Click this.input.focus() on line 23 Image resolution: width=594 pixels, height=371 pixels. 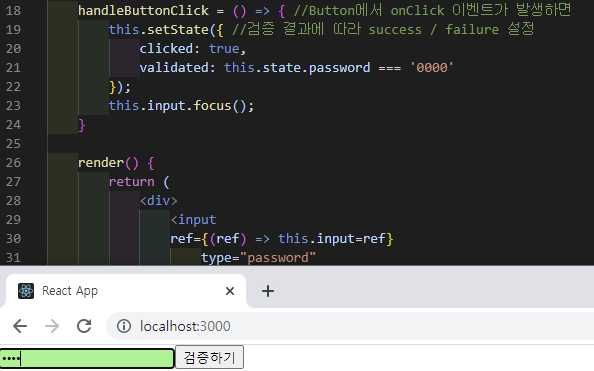[181, 105]
